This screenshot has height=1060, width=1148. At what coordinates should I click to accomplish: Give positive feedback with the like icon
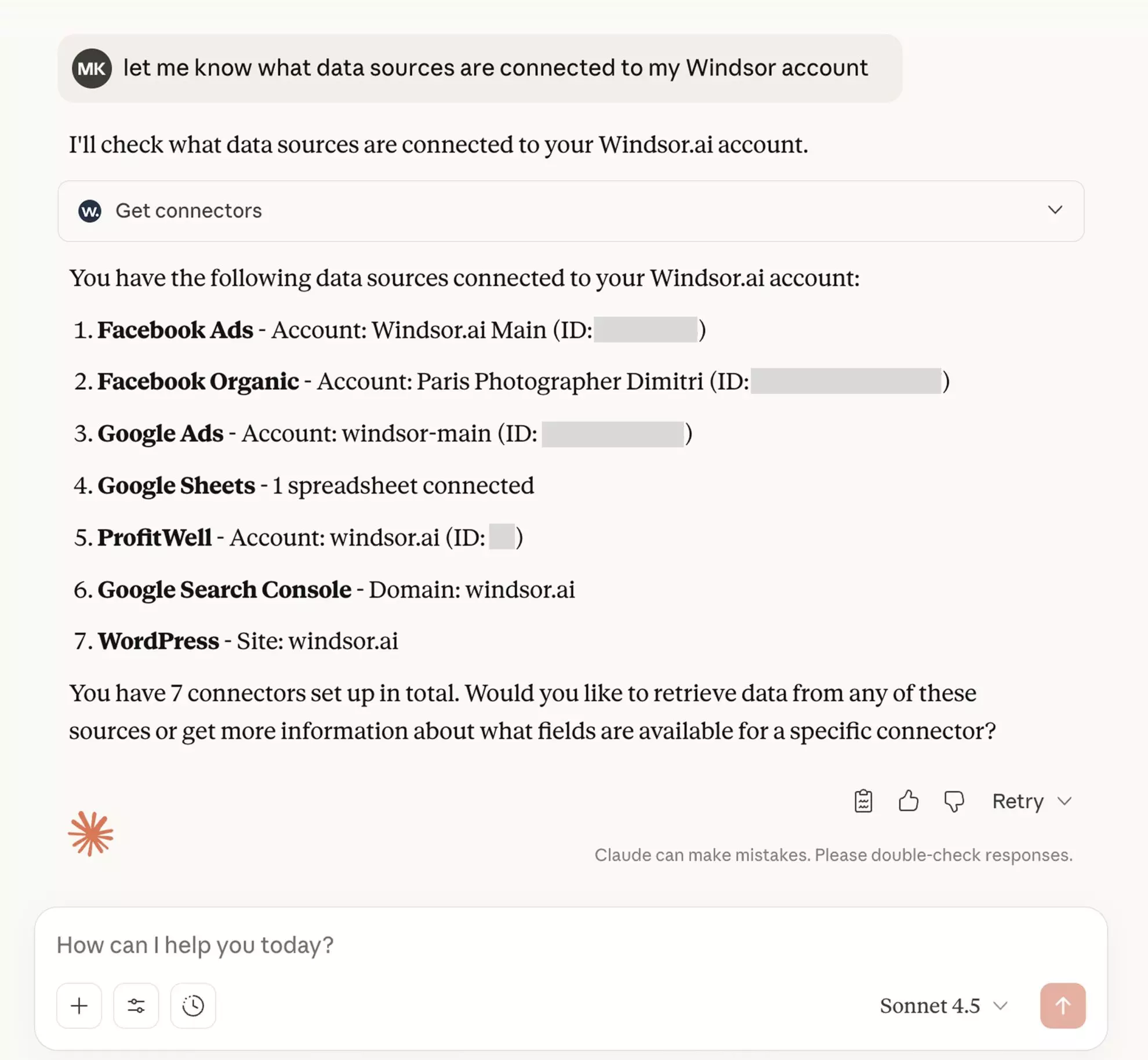click(908, 801)
